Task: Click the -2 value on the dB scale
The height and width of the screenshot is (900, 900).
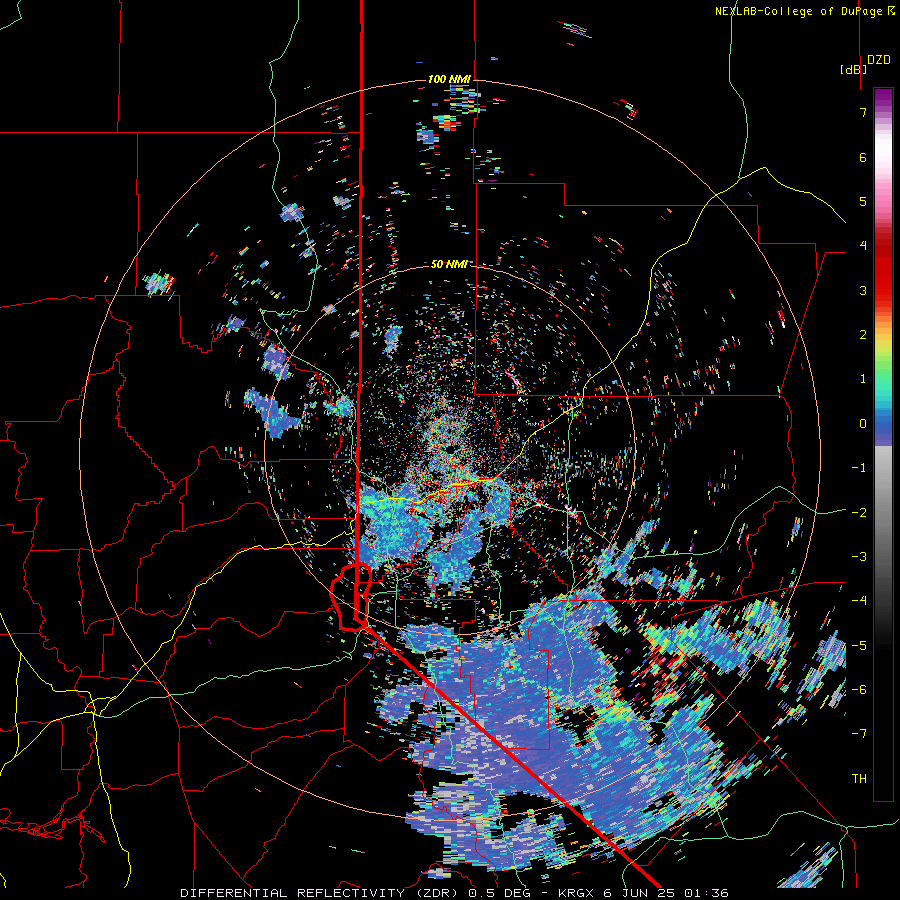Action: click(859, 513)
